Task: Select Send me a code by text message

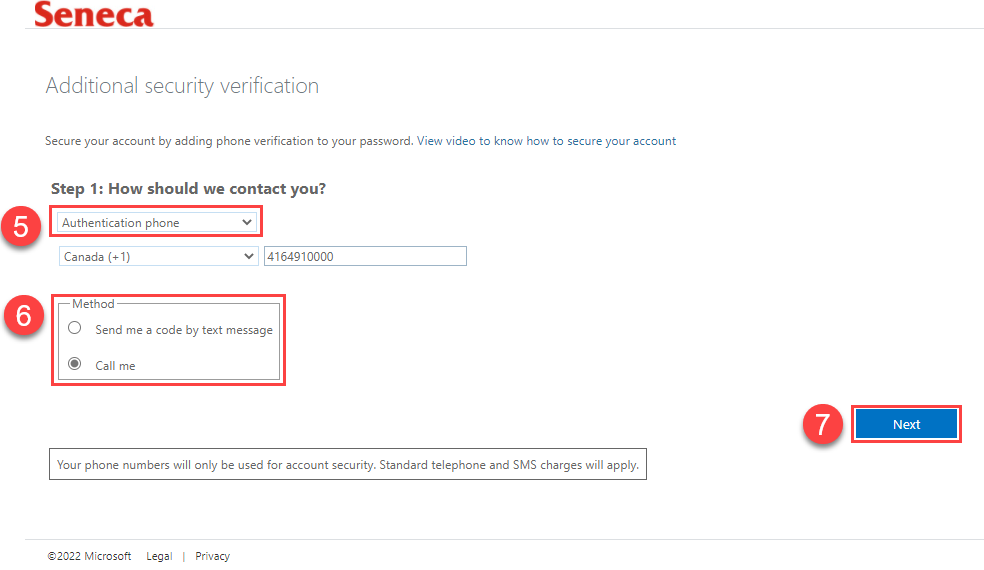Action: (75, 328)
